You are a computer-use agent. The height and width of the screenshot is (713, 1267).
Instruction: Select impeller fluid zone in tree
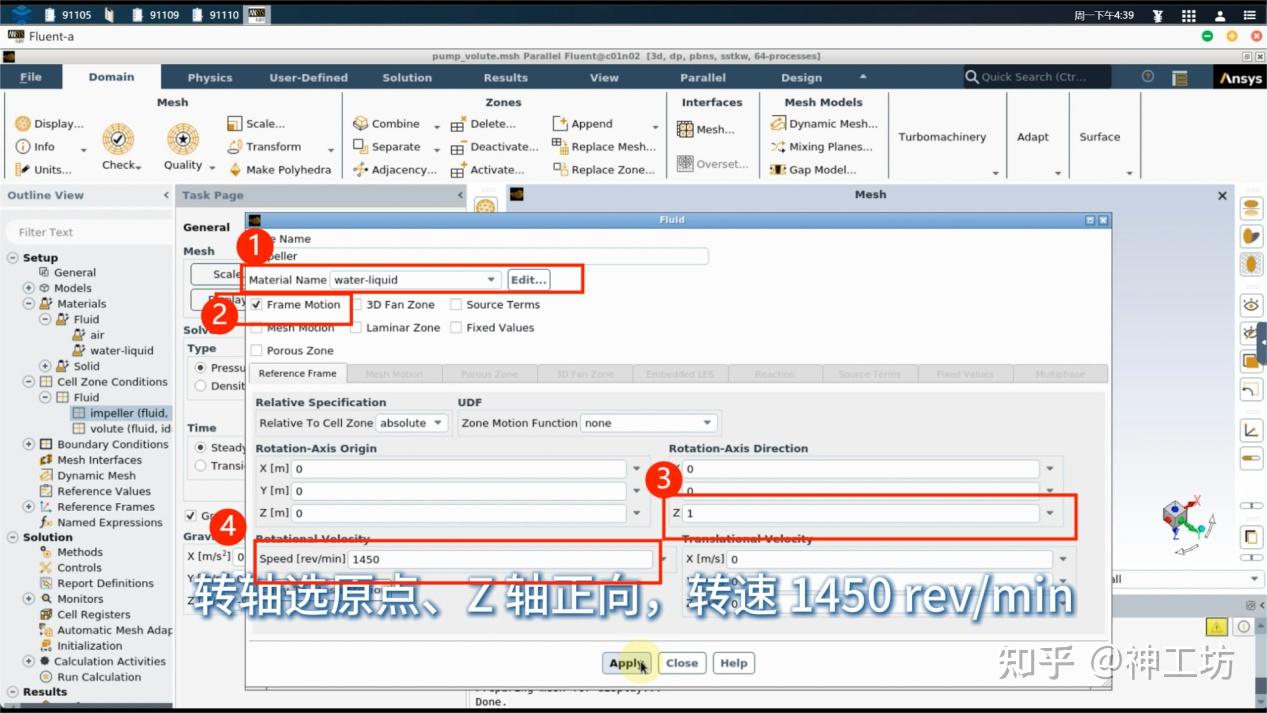pyautogui.click(x=121, y=413)
